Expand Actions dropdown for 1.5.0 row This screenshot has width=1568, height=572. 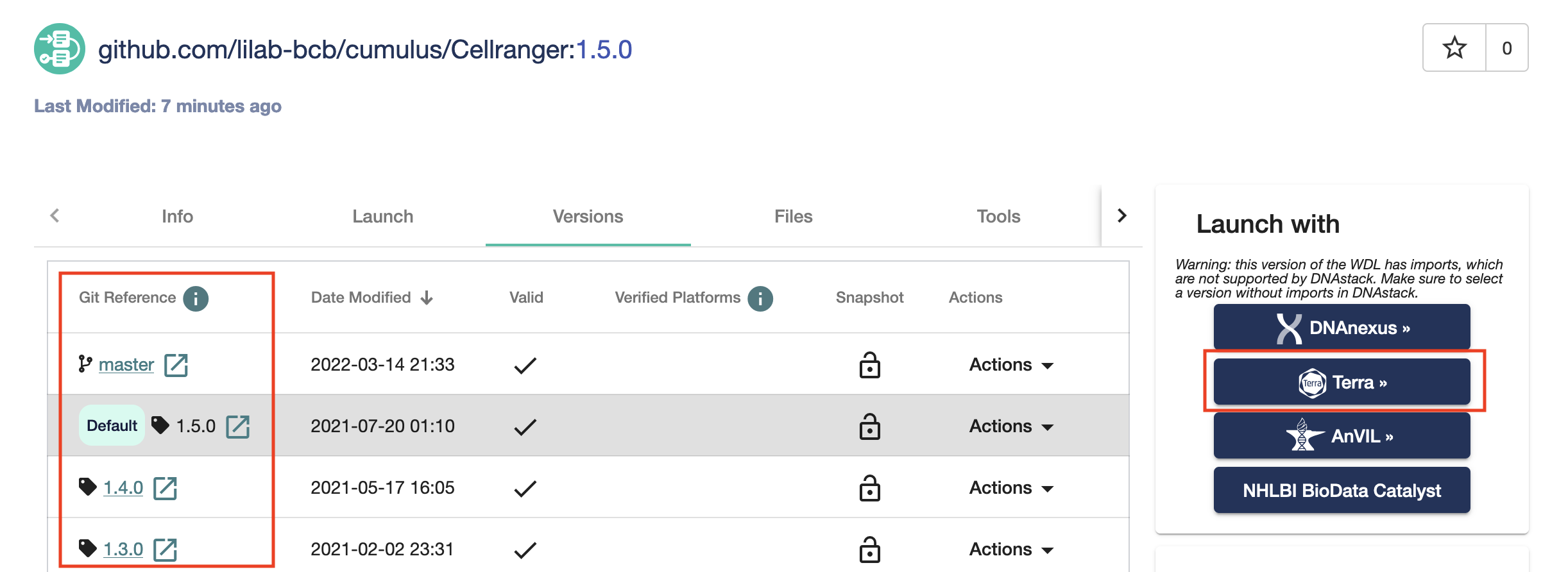click(x=1011, y=426)
